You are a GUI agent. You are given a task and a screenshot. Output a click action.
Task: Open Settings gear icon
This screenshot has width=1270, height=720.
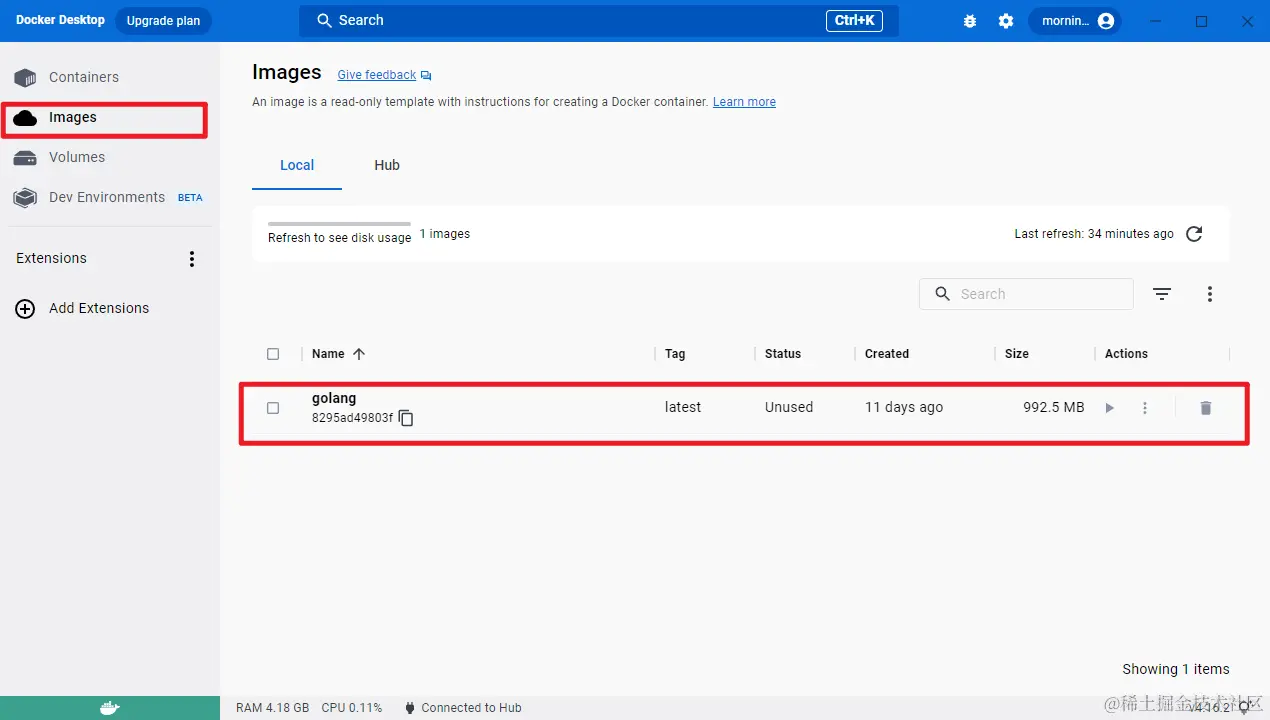[1006, 21]
